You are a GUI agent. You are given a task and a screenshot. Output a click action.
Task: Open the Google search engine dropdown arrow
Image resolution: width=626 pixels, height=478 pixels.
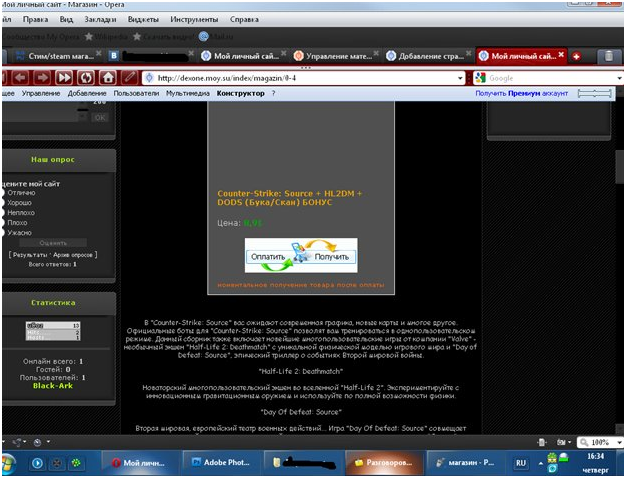(619, 78)
